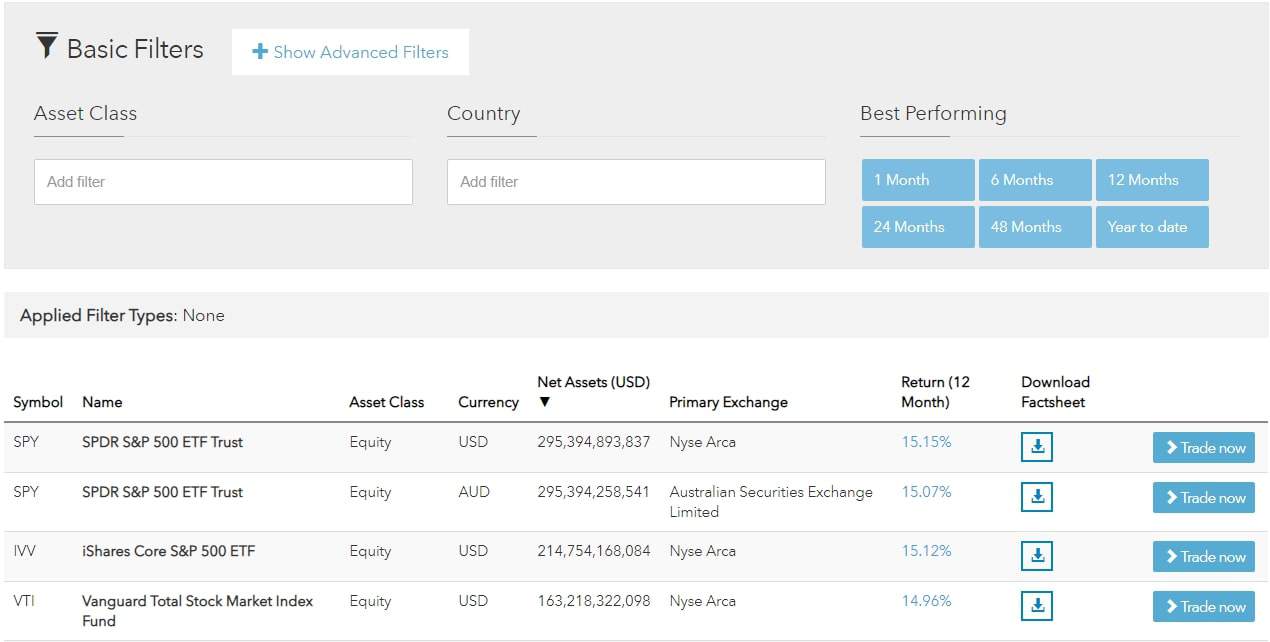Image resolution: width=1270 pixels, height=642 pixels.
Task: Click the Net Assets sort arrow
Action: click(x=544, y=402)
